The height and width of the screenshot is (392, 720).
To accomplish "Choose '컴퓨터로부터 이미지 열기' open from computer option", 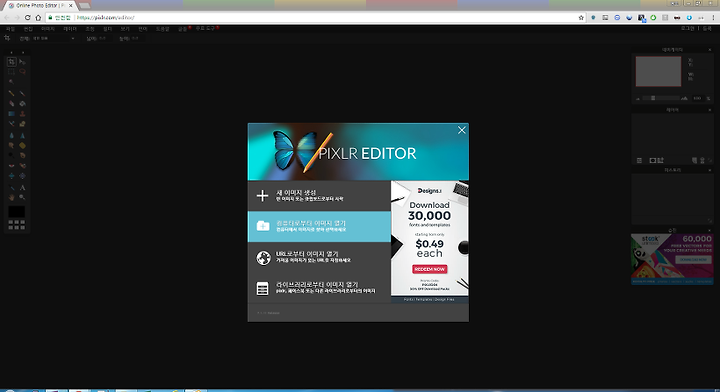I will pyautogui.click(x=319, y=226).
